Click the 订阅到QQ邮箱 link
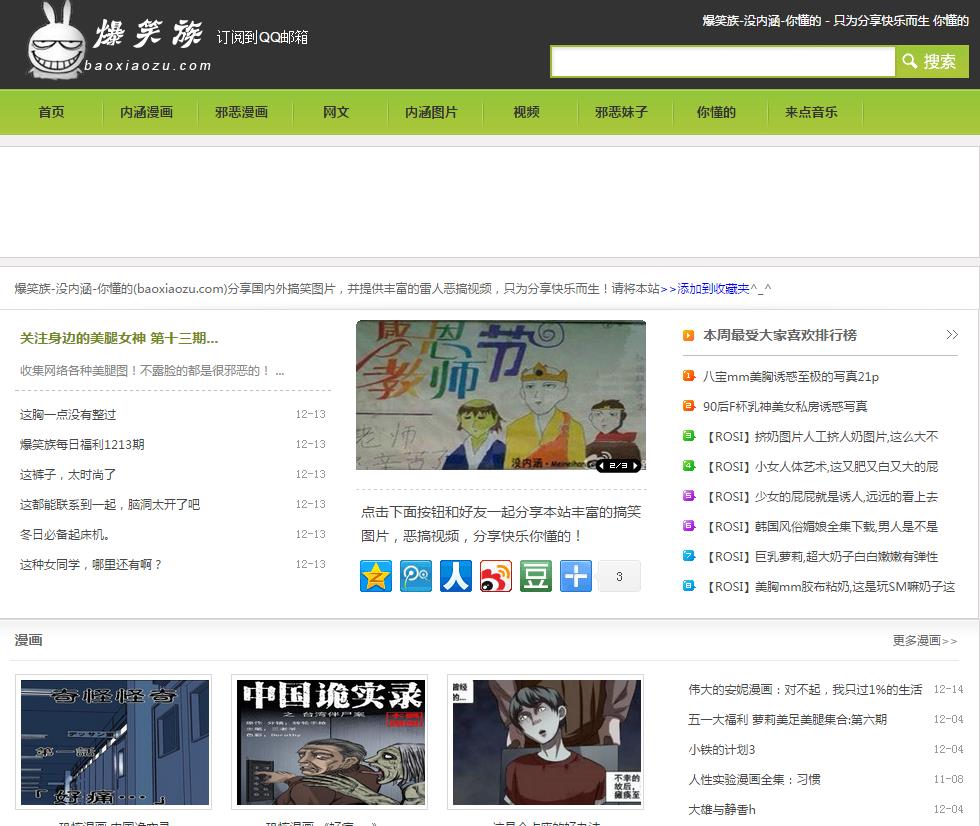This screenshot has height=826, width=980. click(262, 37)
